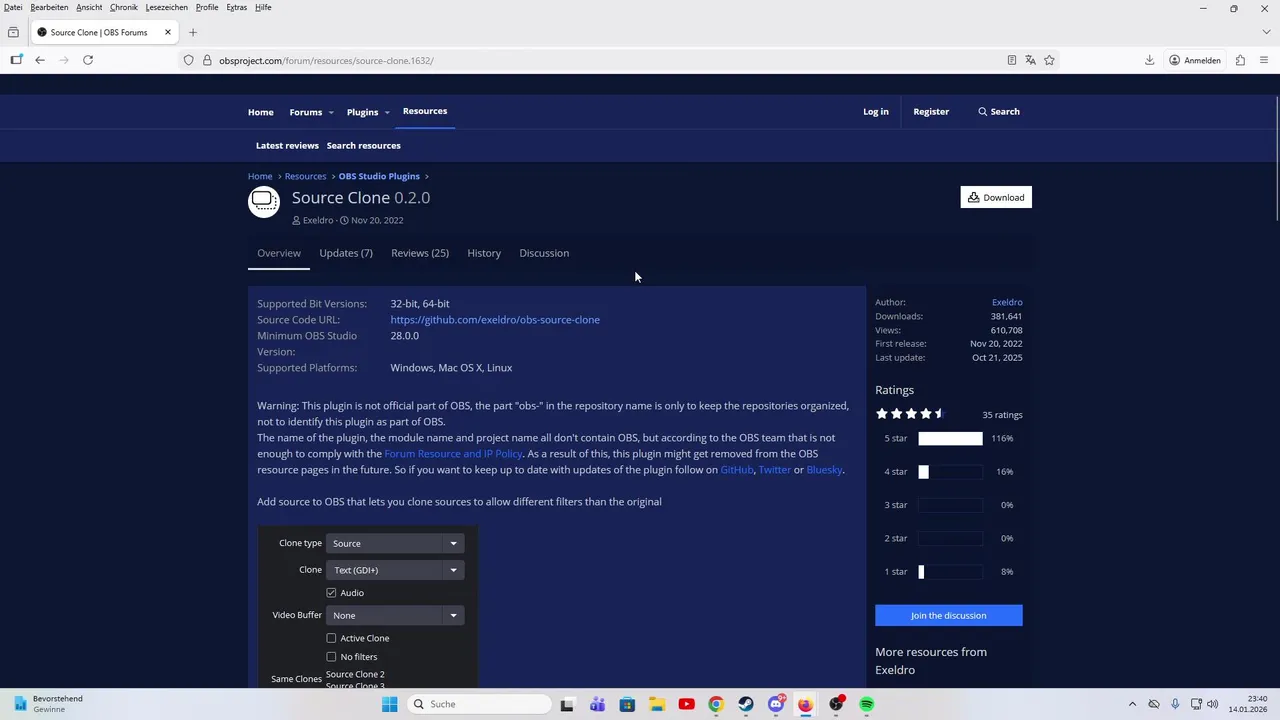1280x720 pixels.
Task: Click the Download button
Action: tap(996, 197)
